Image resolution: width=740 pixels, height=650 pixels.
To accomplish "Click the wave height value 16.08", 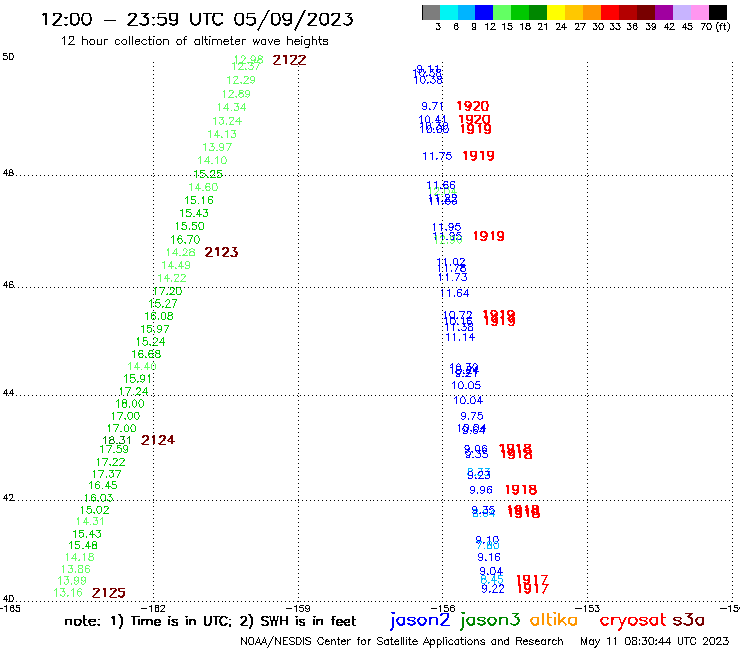I will 159,316.
